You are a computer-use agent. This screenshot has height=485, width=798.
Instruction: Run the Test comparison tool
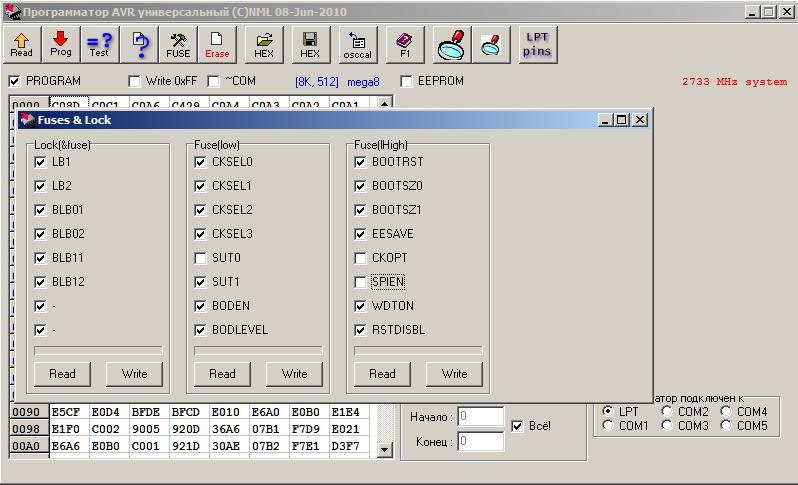click(99, 44)
